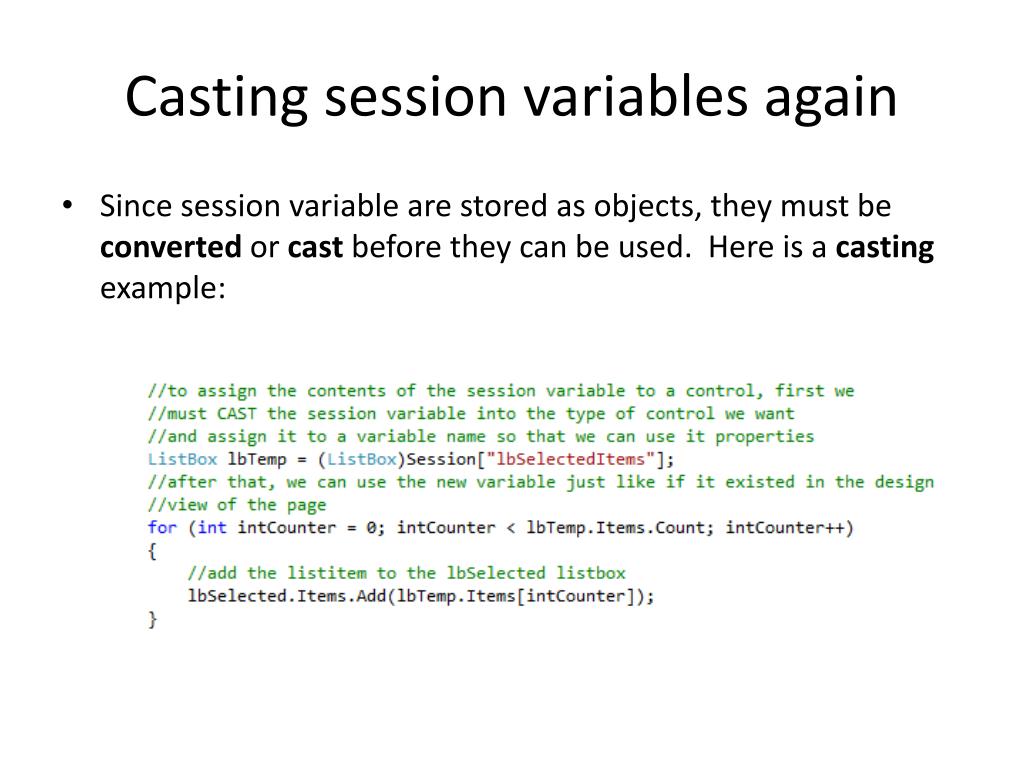Click the 'lbTemp' variable in declaration line
This screenshot has height=768, width=1024.
(257, 460)
